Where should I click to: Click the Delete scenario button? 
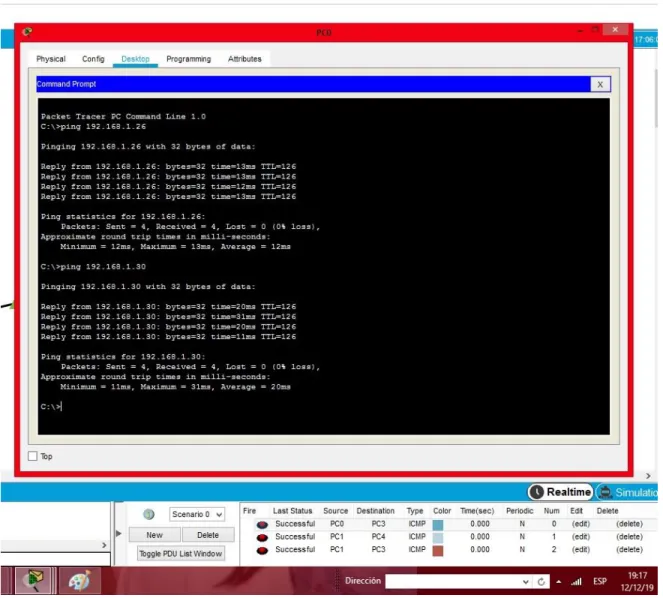pyautogui.click(x=208, y=535)
